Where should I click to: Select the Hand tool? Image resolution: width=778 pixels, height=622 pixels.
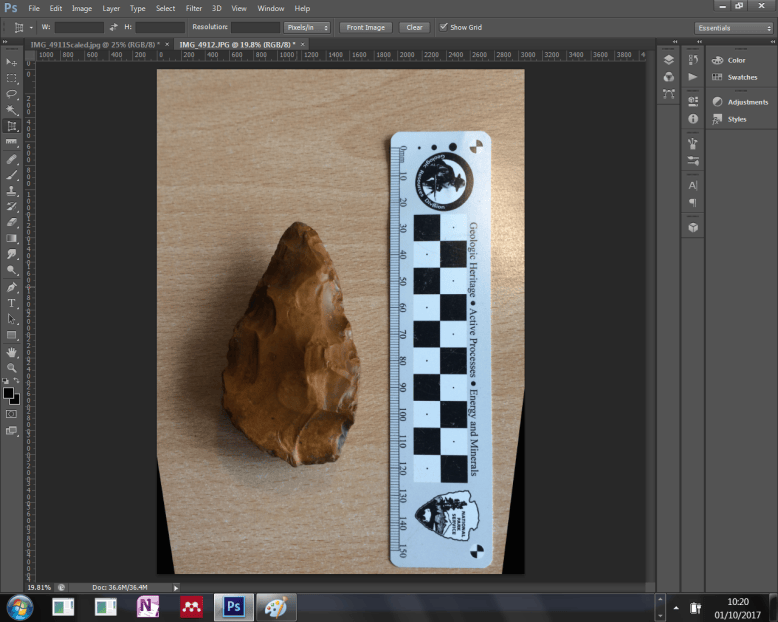click(x=11, y=352)
